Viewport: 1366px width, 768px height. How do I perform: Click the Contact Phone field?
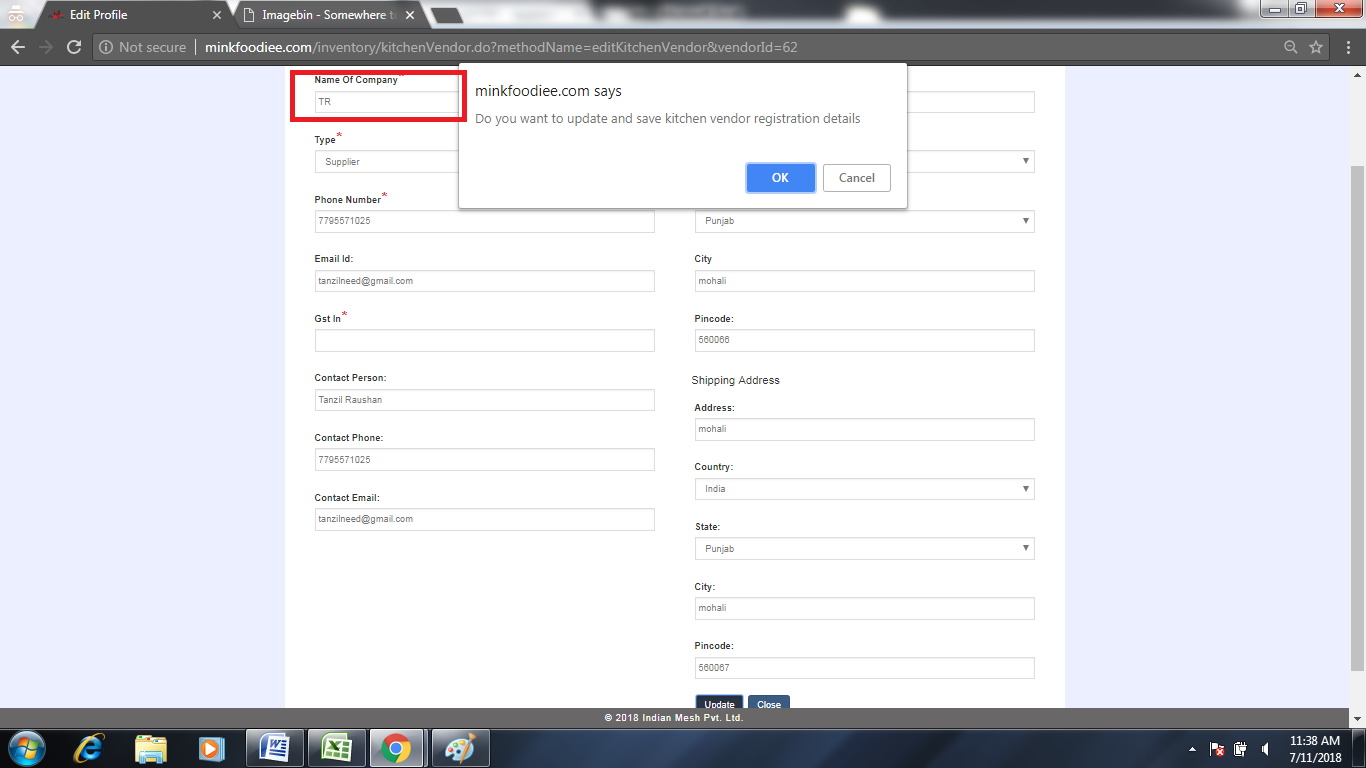point(484,460)
